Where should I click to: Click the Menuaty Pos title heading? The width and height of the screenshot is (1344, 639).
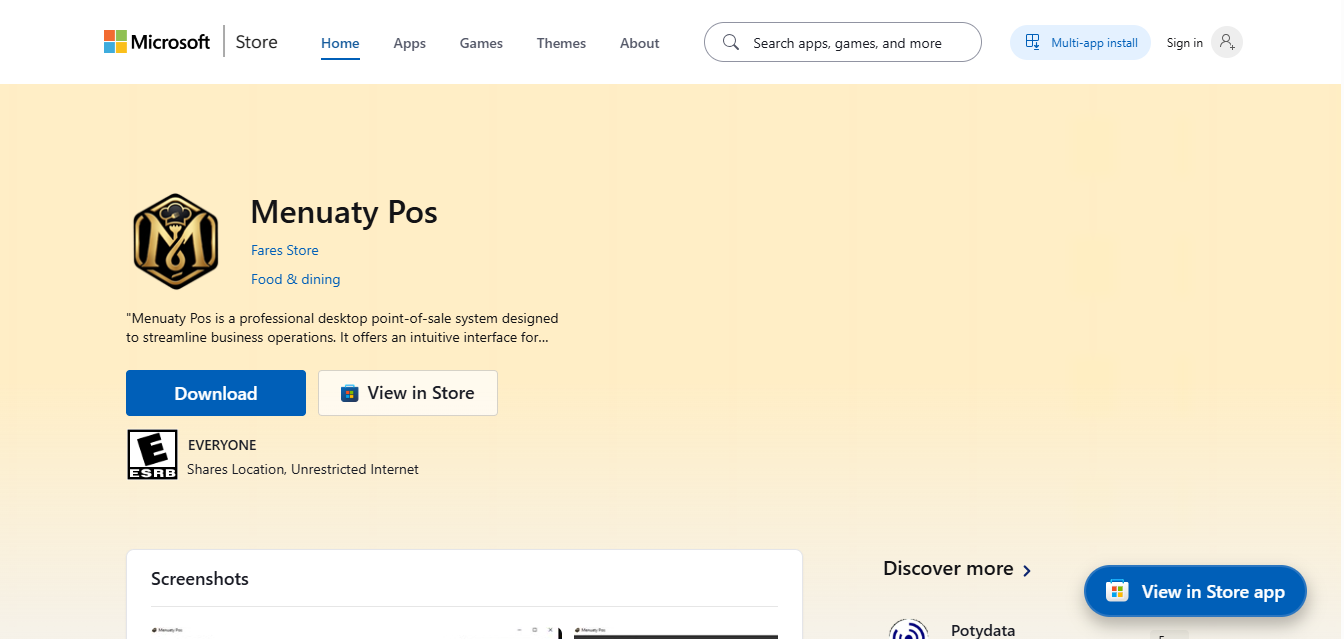click(344, 212)
